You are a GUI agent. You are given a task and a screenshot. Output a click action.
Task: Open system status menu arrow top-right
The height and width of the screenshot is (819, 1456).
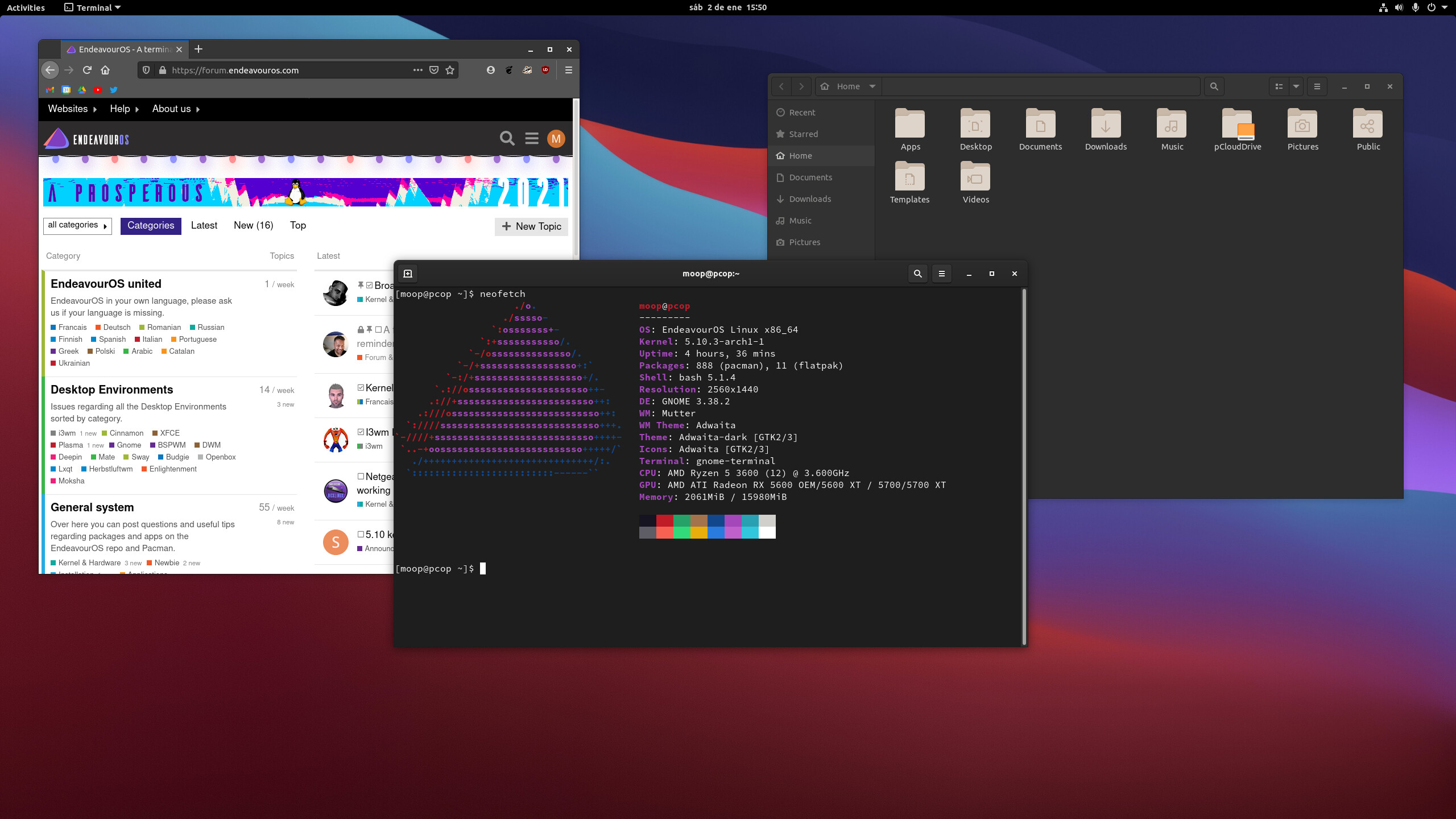(1445, 7)
